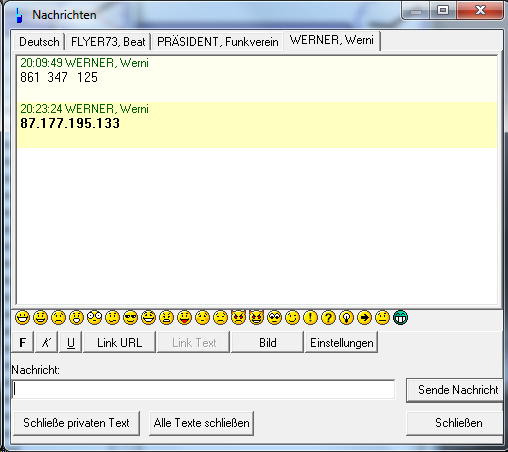This screenshot has height=452, width=508.
Task: Focus the Nachricht text input field
Action: point(203,389)
